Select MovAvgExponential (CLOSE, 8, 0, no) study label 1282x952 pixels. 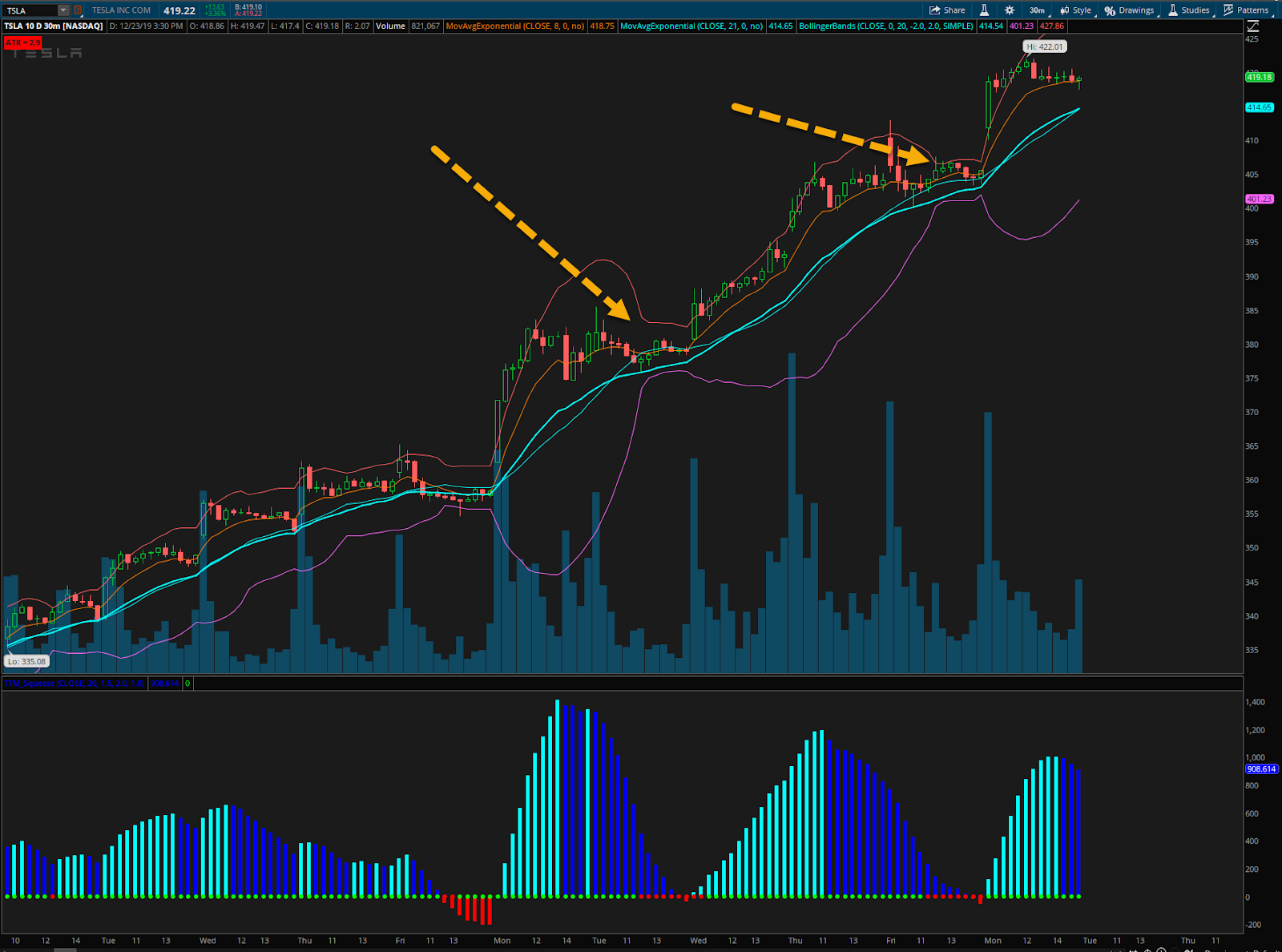(x=515, y=26)
